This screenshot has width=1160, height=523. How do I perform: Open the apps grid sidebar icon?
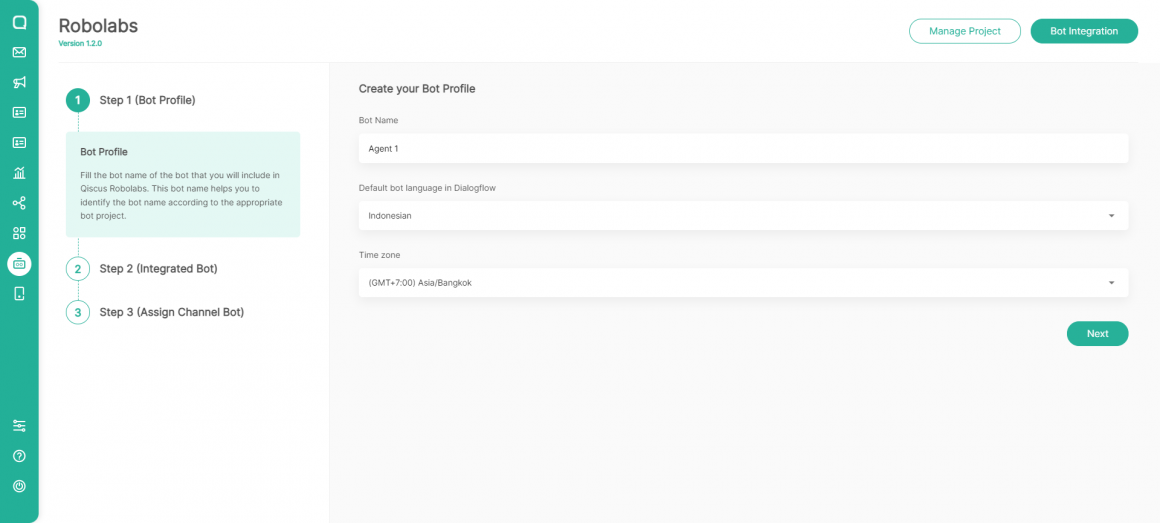coord(19,233)
